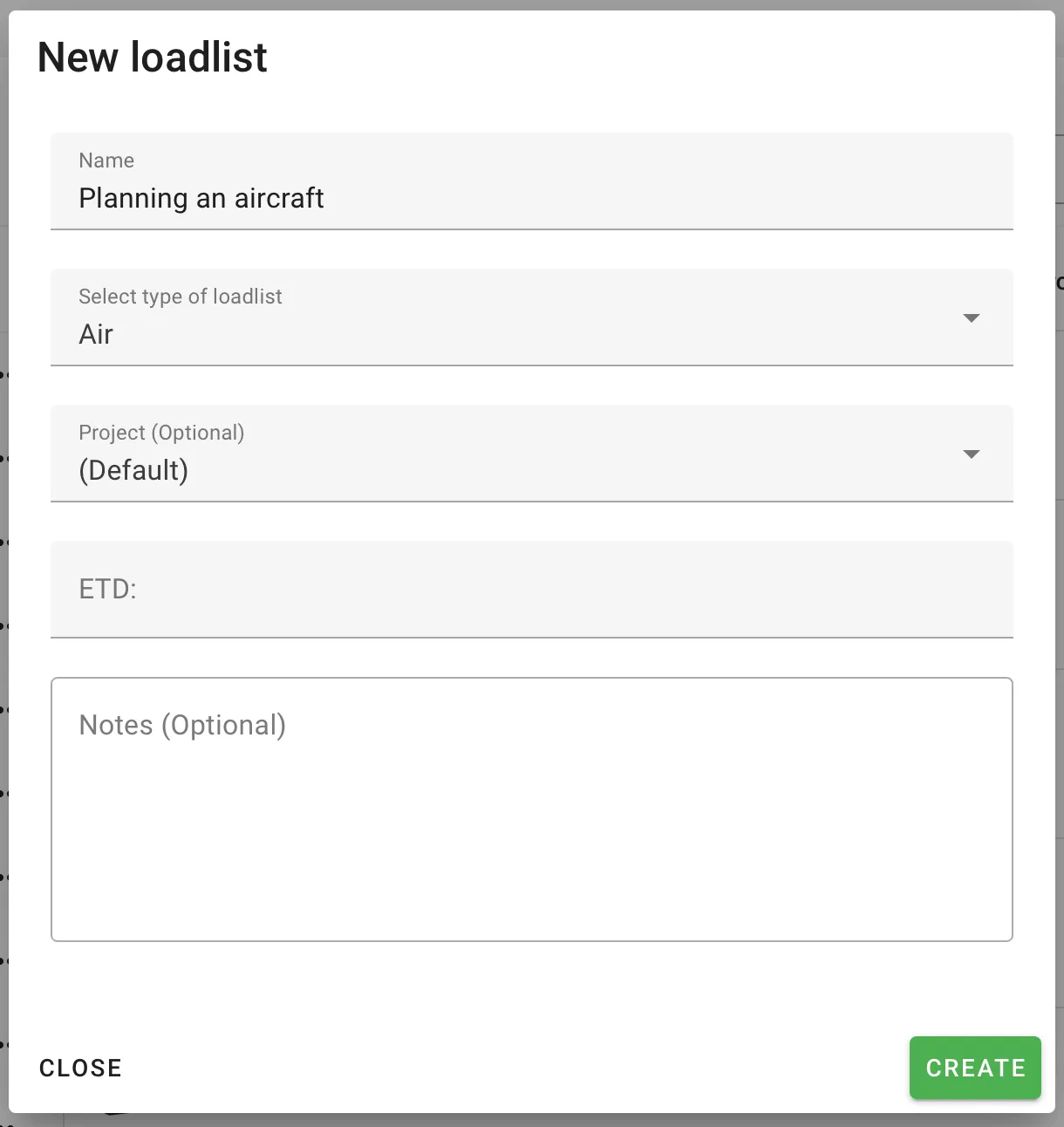The width and height of the screenshot is (1064, 1127).
Task: Click the CREATE button
Action: [974, 1067]
